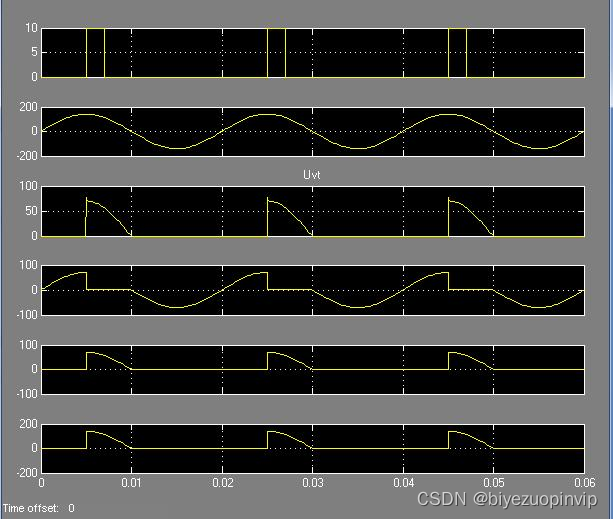This screenshot has height=519, width=613.
Task: Click the x-axis tick label 0.03
Action: (313, 483)
